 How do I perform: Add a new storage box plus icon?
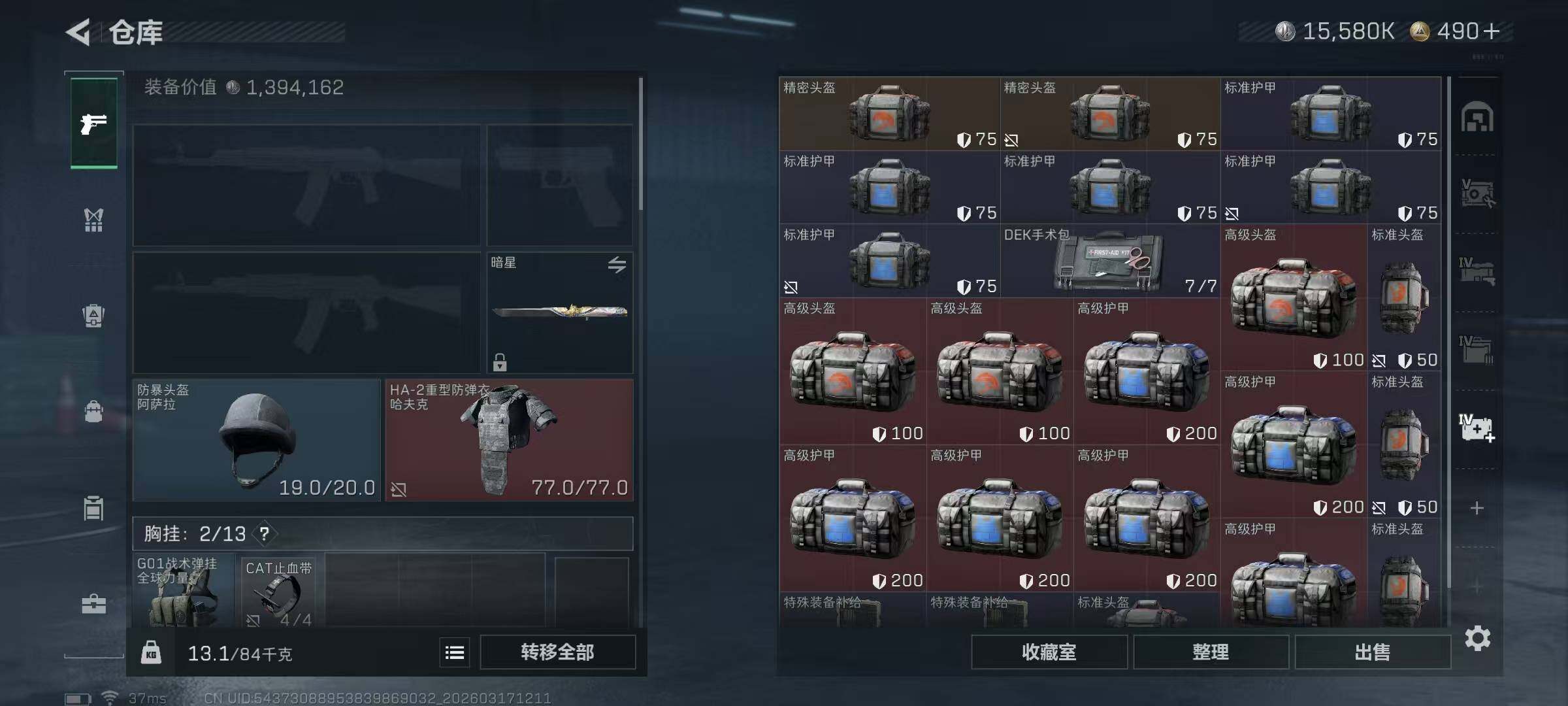1477,508
